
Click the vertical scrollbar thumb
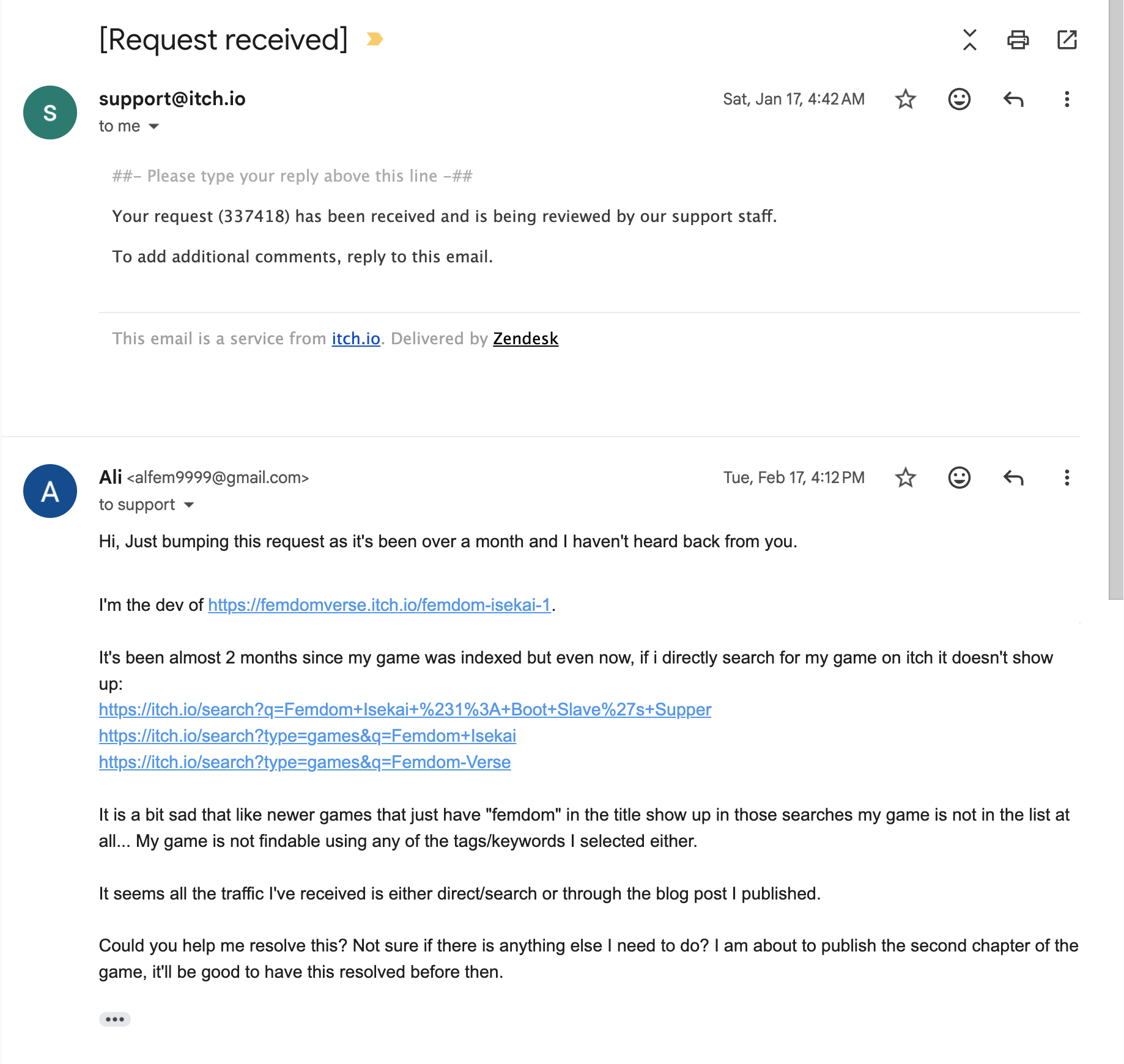click(x=1115, y=300)
